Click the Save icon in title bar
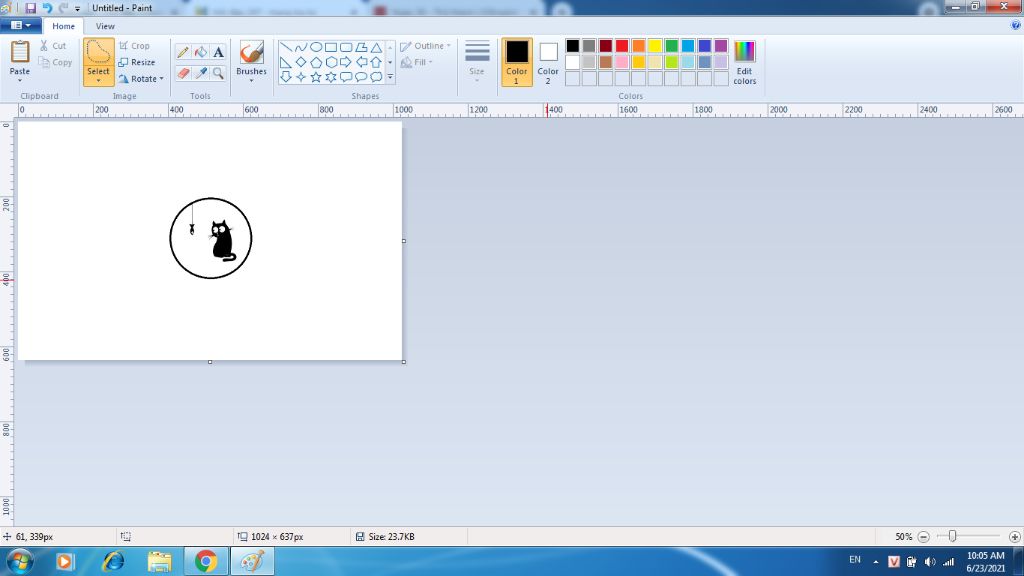 31,8
